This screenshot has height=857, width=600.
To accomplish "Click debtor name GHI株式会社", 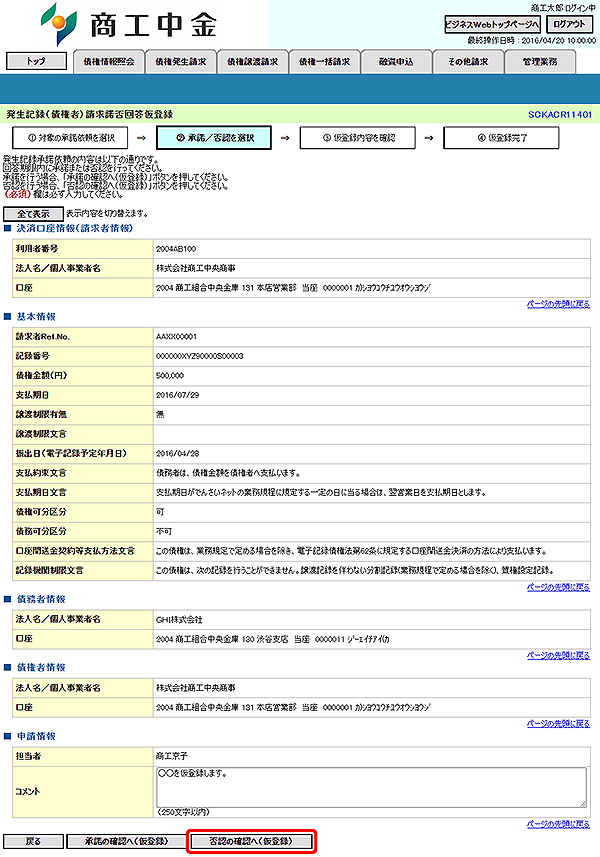I will (179, 620).
